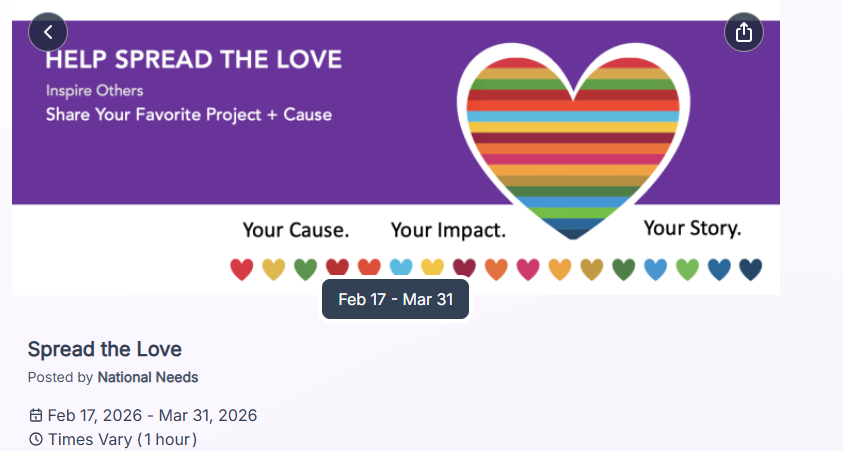Screen dimensions: 843x451
Task: Click the maroon small heart
Action: pyautogui.click(x=464, y=269)
